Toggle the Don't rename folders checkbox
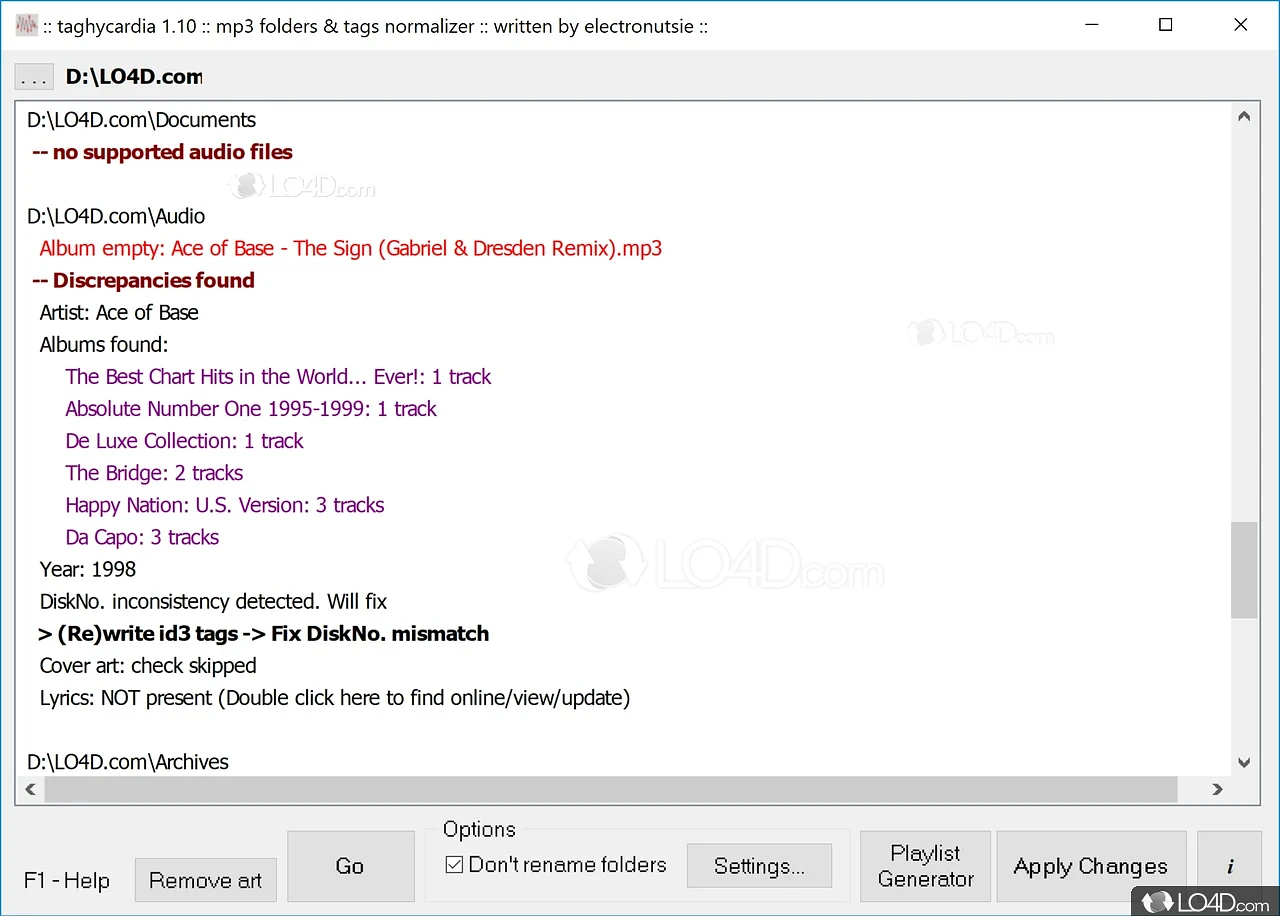The width and height of the screenshot is (1280, 916). [x=556, y=865]
